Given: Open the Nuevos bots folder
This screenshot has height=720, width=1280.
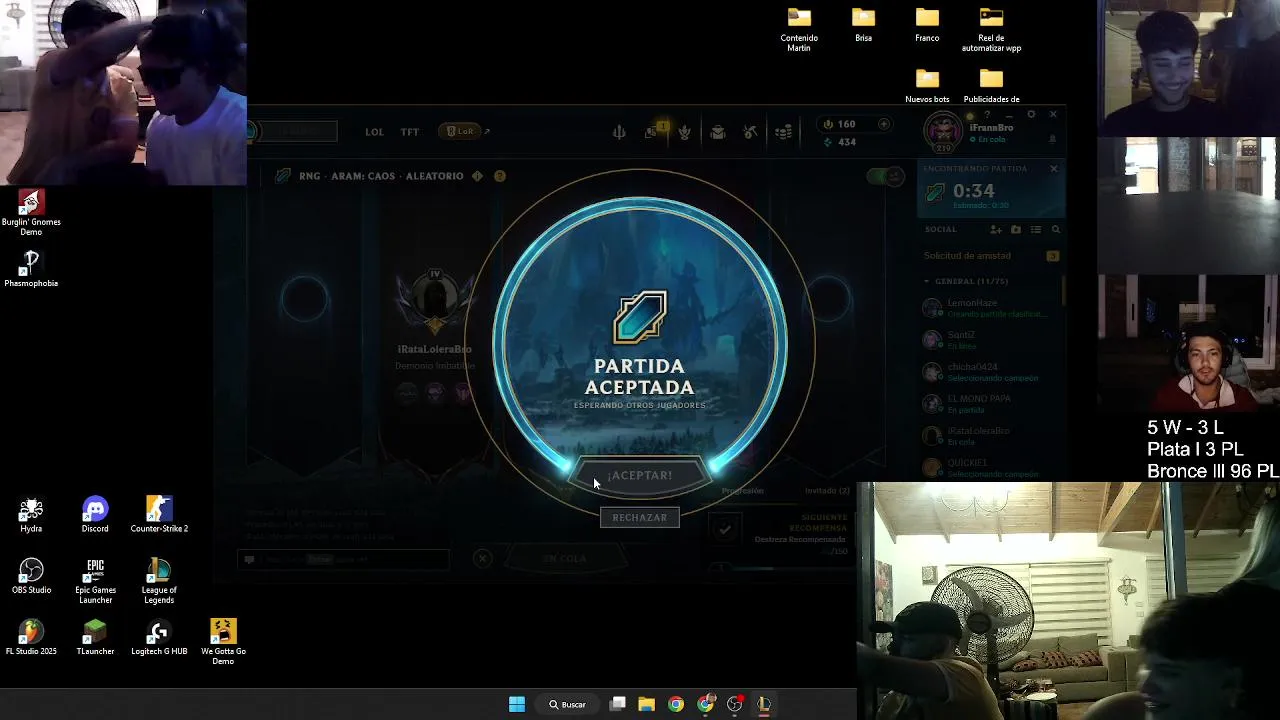Looking at the screenshot, I should pyautogui.click(x=927, y=86).
